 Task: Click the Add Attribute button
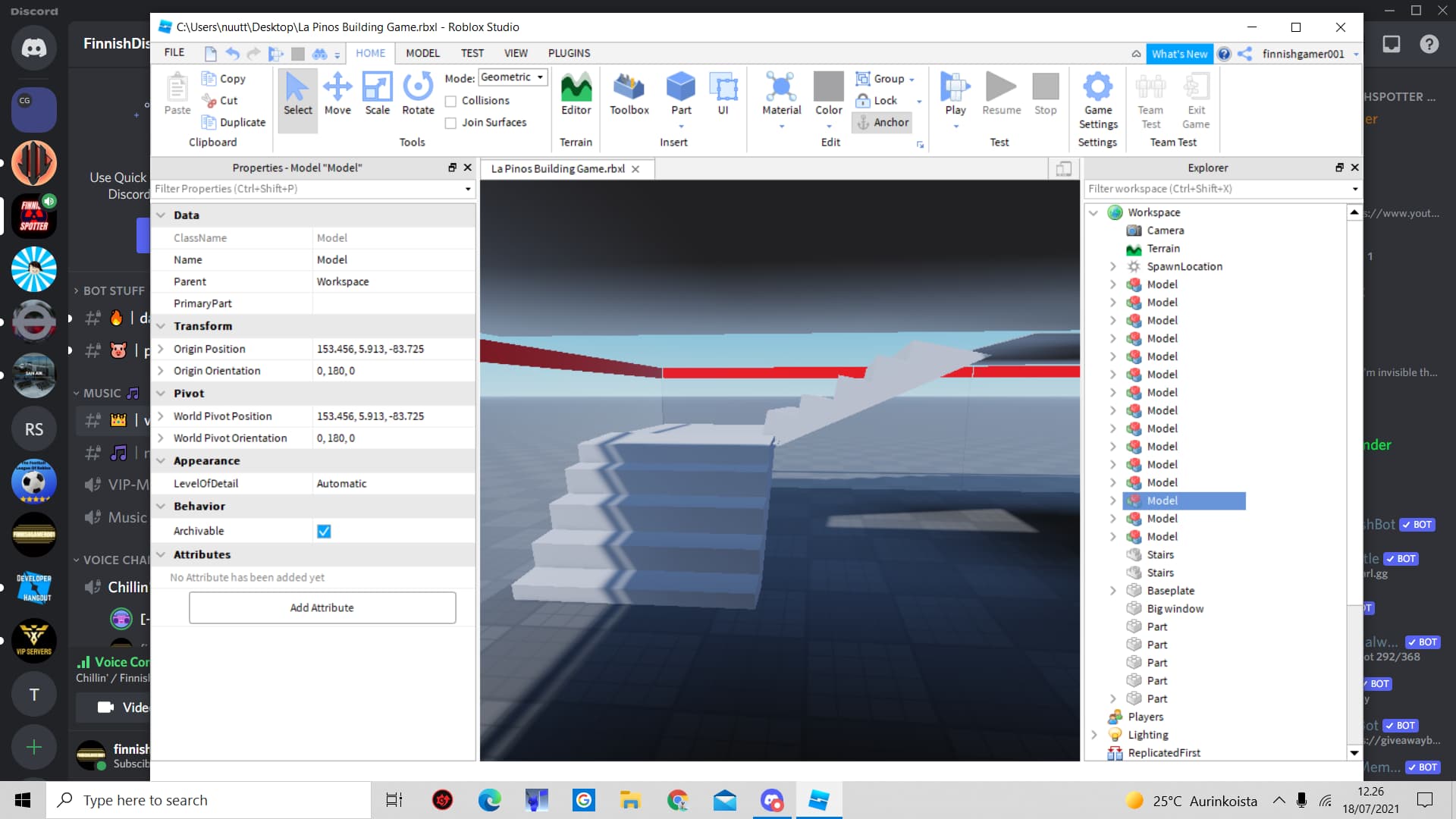(x=322, y=607)
